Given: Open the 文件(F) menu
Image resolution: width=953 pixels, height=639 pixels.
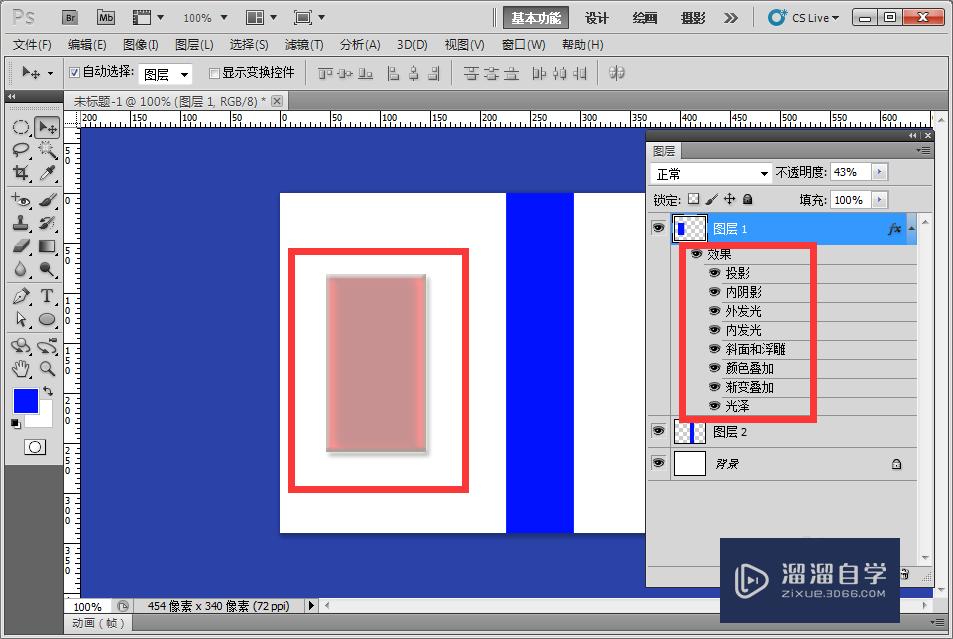Looking at the screenshot, I should 32,45.
